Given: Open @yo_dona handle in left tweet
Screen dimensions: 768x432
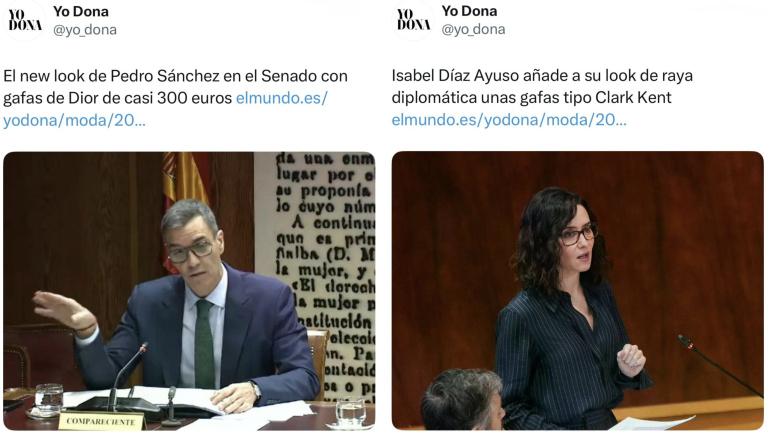Looking at the screenshot, I should click(85, 30).
